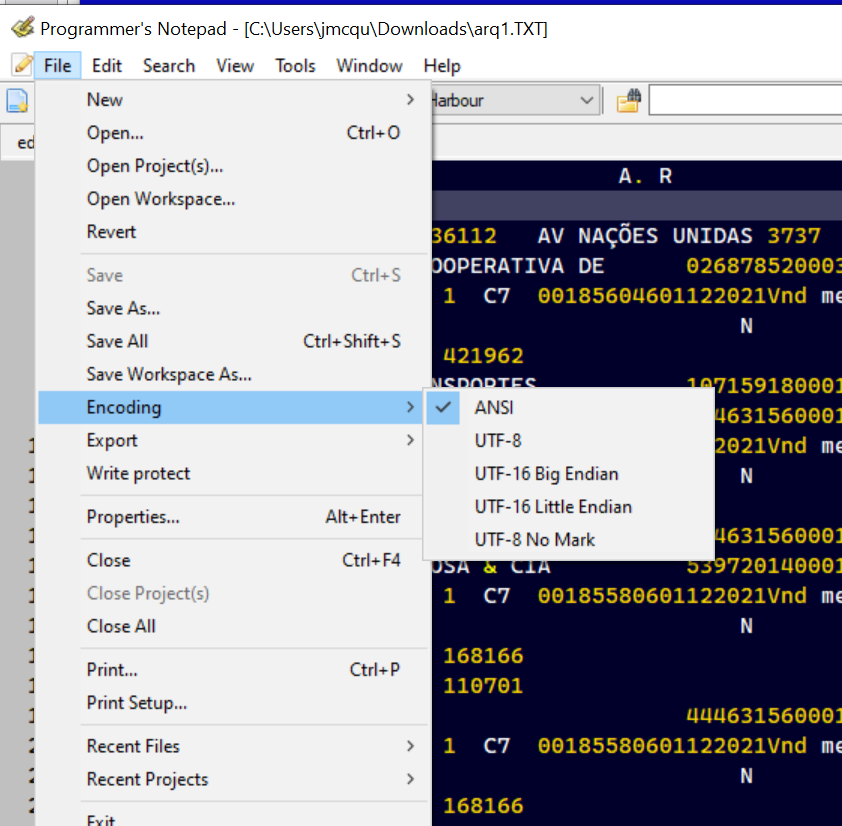Viewport: 842px width, 826px height.
Task: Click the pencil document icon beside File
Action: (x=21, y=65)
